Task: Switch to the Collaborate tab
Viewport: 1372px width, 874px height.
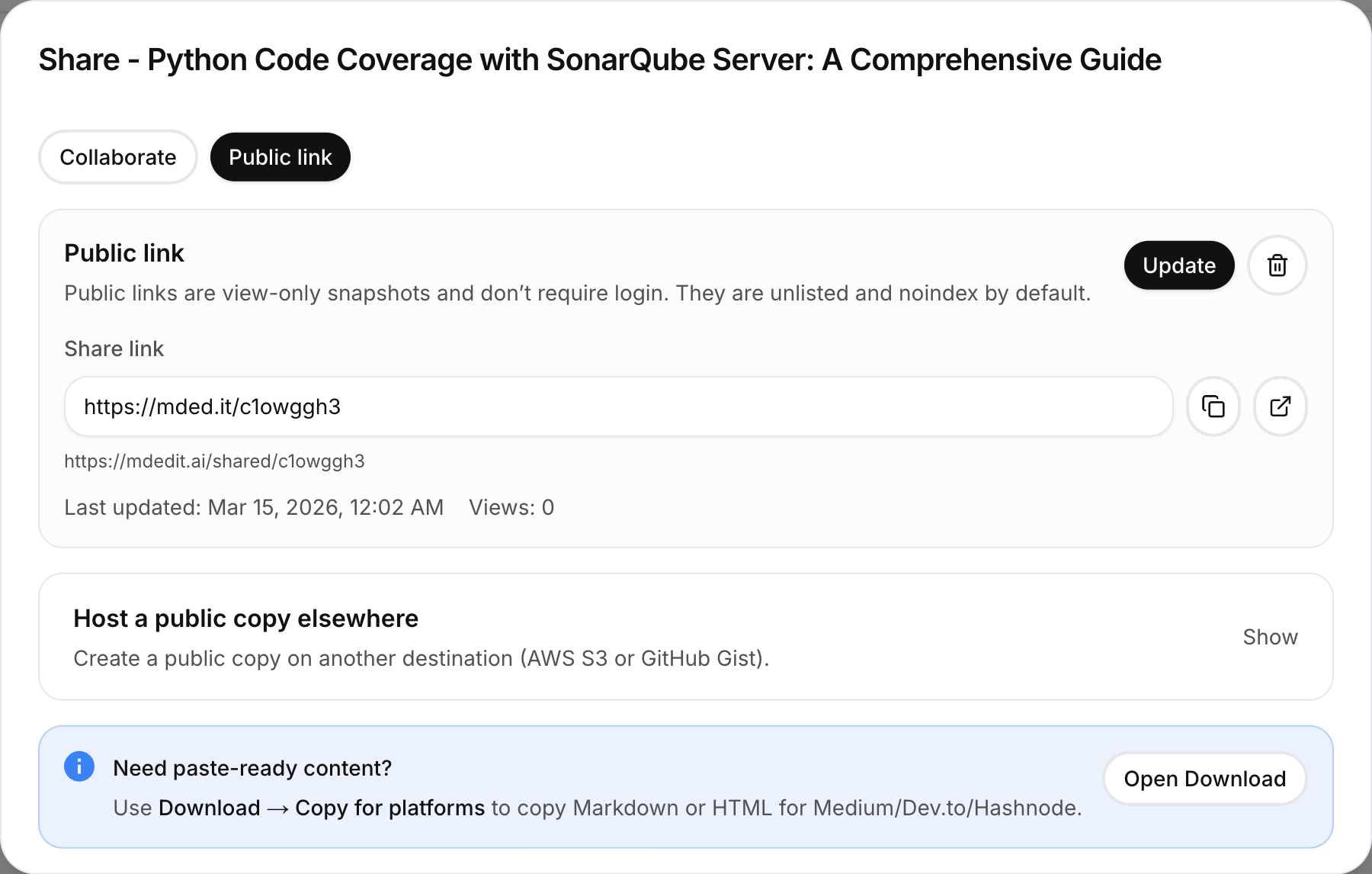Action: [x=118, y=157]
